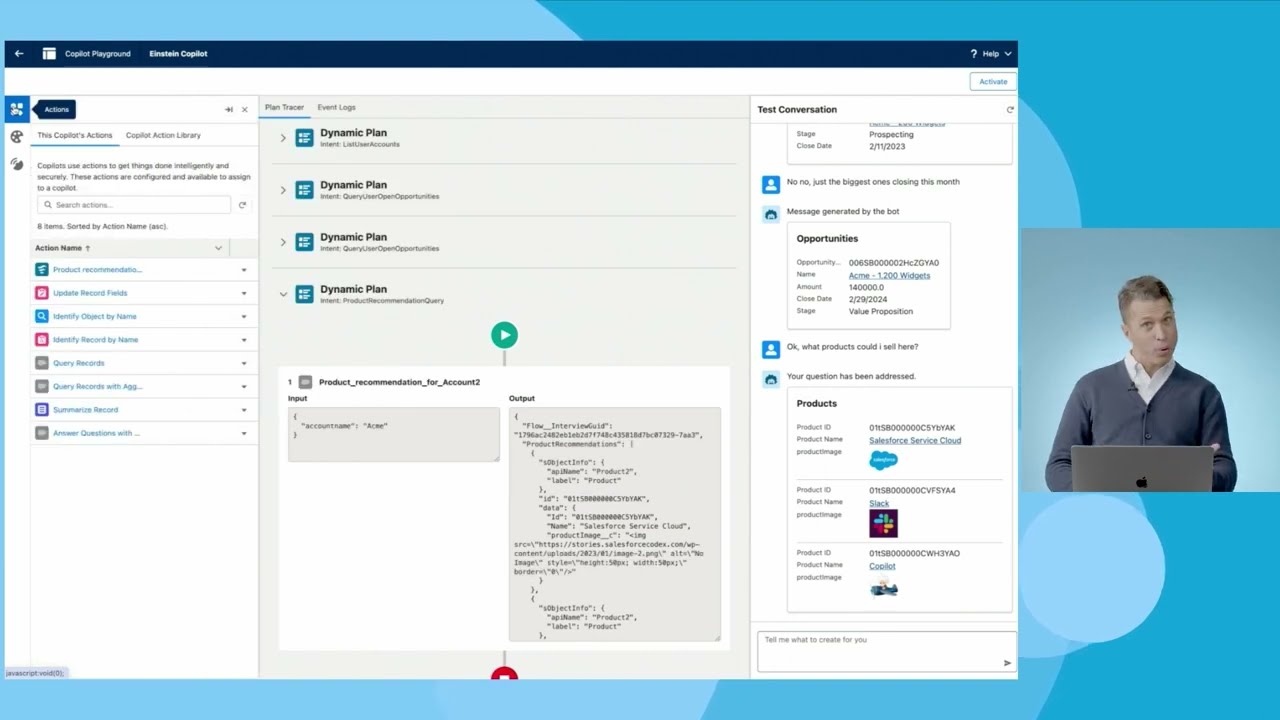This screenshot has height=720, width=1280.
Task: Close the Actions panel with the X
Action: click(245, 110)
